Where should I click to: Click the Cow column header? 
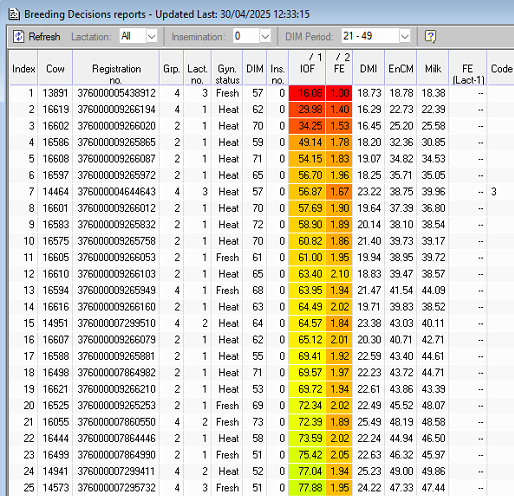point(55,68)
